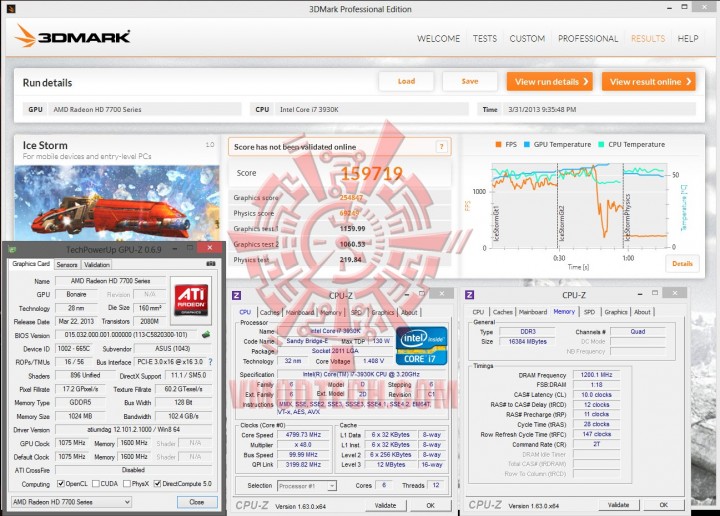The width and height of the screenshot is (720, 516).
Task: Open the Processor #1 selection dropdown in CPU-Z
Action: (x=307, y=485)
